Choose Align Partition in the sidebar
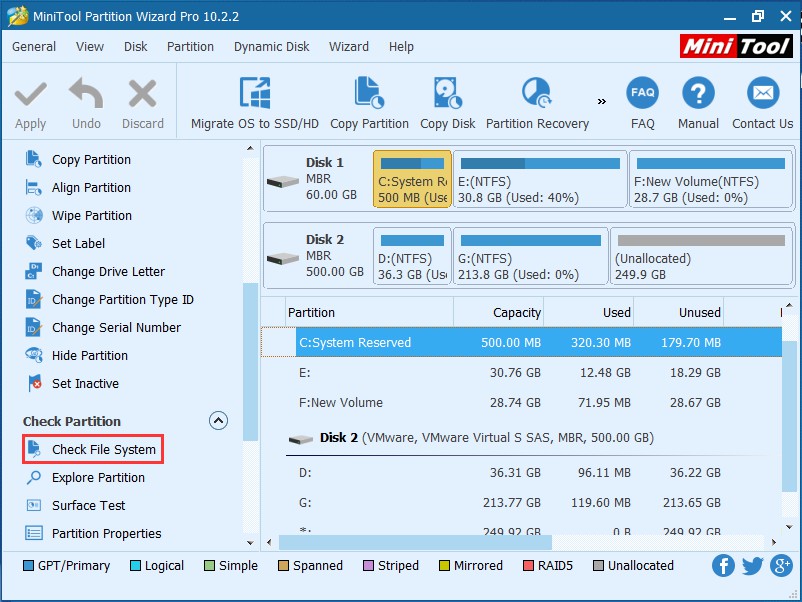This screenshot has width=802, height=602. coord(91,188)
